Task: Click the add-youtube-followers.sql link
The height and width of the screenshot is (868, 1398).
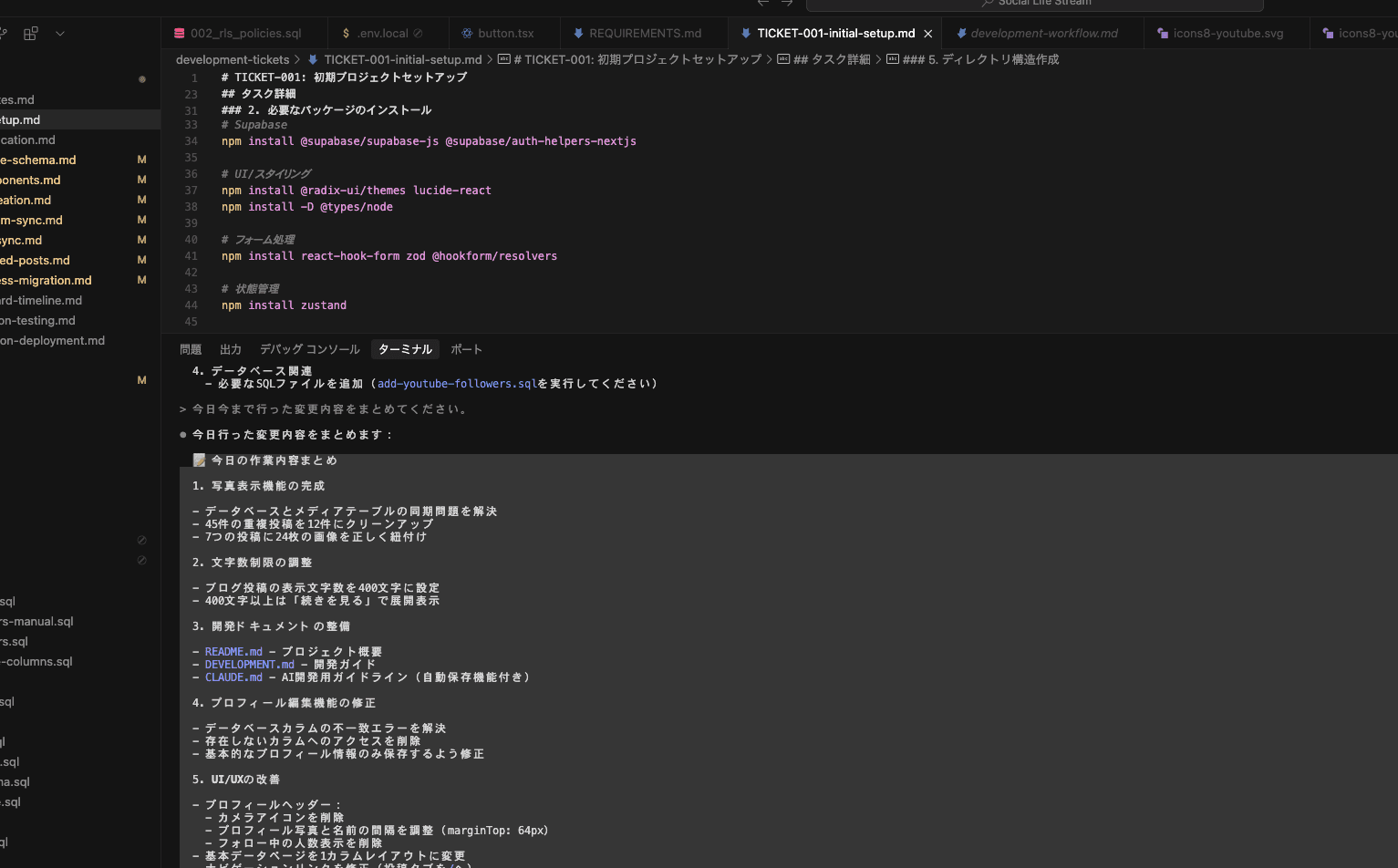Action: 457,383
